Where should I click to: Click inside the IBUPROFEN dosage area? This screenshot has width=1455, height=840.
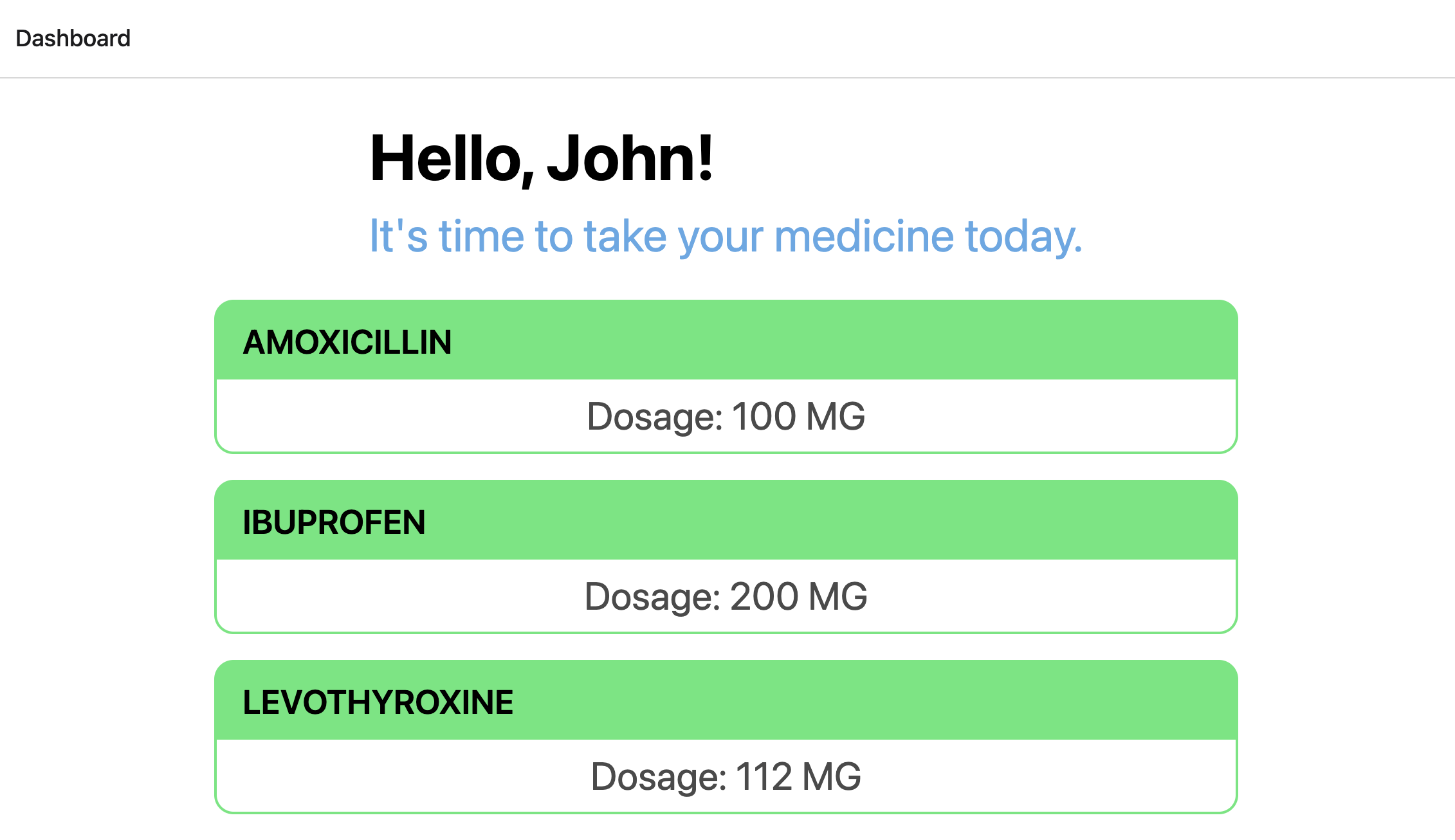pyautogui.click(x=727, y=596)
